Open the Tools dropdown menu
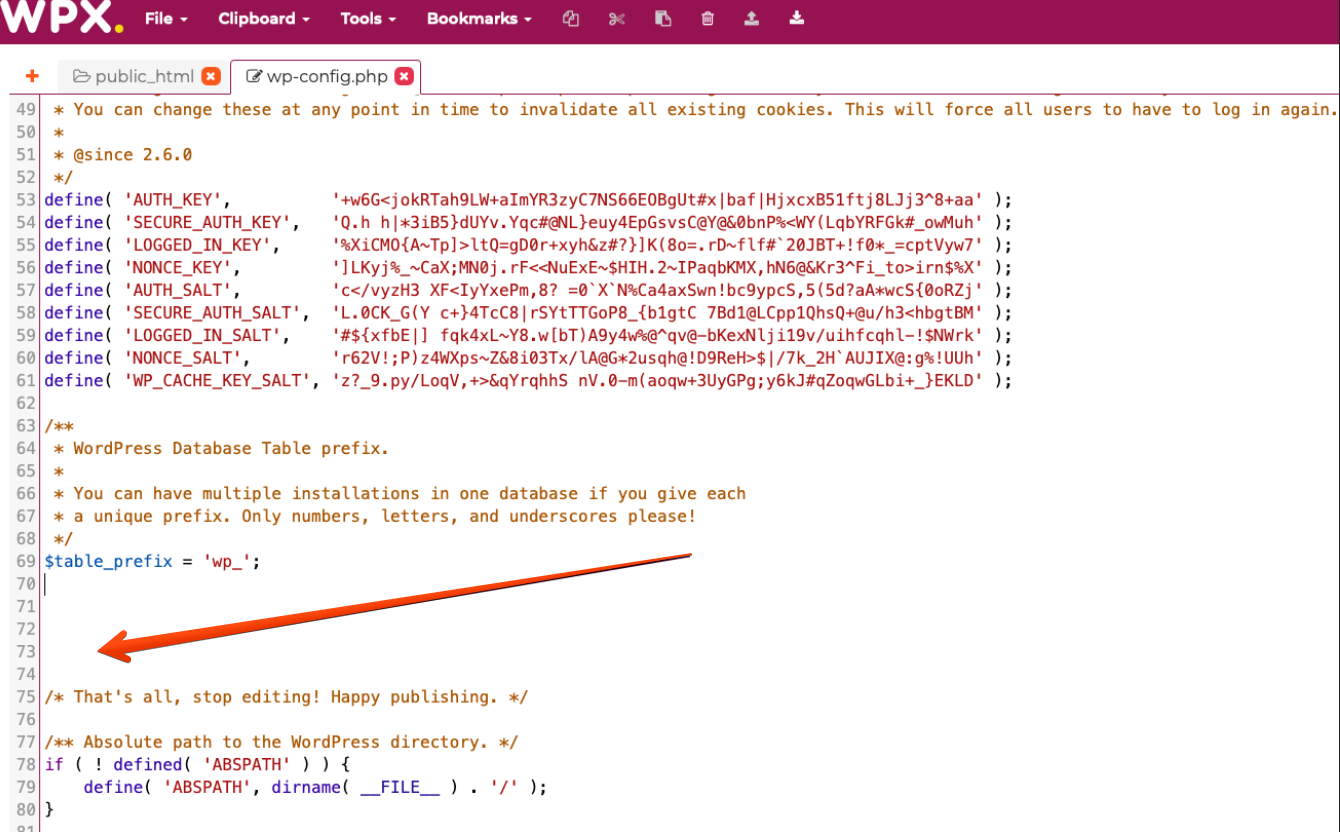This screenshot has height=832, width=1340. tap(367, 18)
